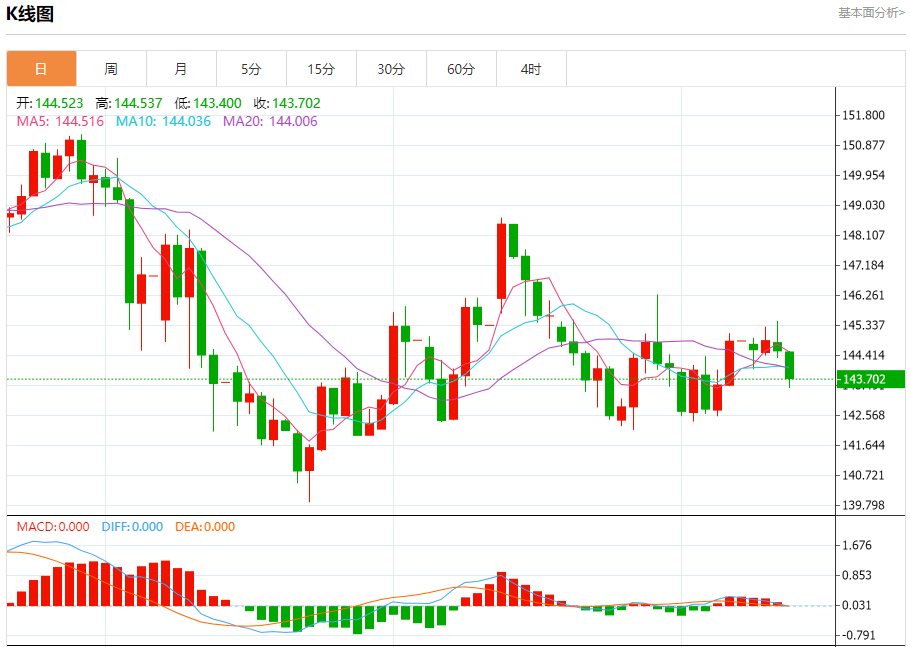Select the MA20 indicator label
Image resolution: width=910 pixels, height=647 pixels.
click(x=270, y=121)
